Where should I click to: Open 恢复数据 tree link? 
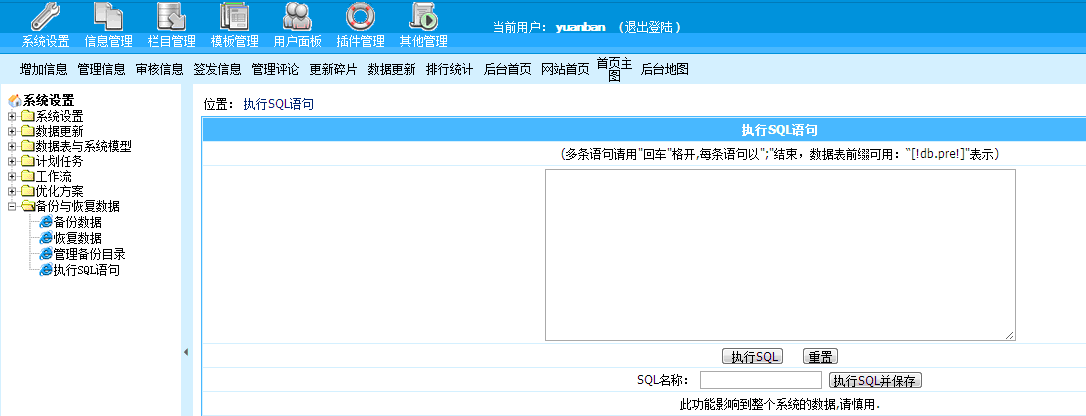point(78,238)
